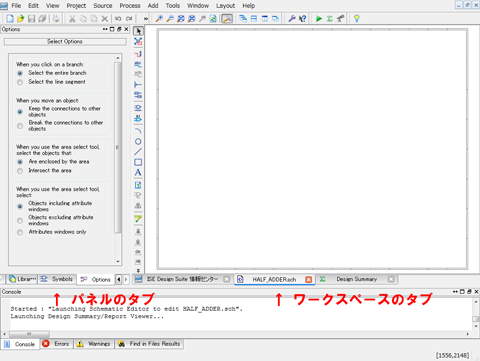Float the Options panel

coord(119,29)
